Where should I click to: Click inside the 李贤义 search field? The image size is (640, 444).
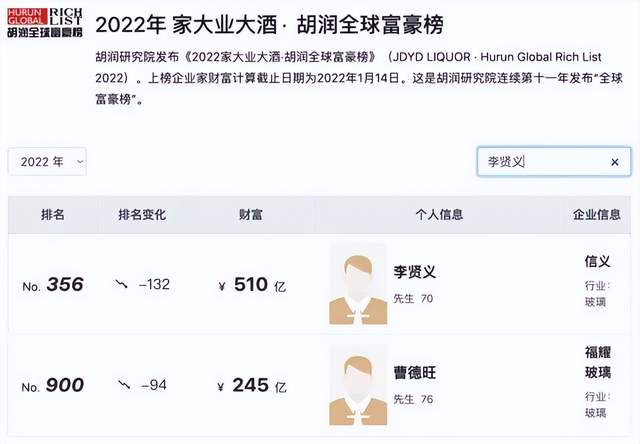[540, 162]
